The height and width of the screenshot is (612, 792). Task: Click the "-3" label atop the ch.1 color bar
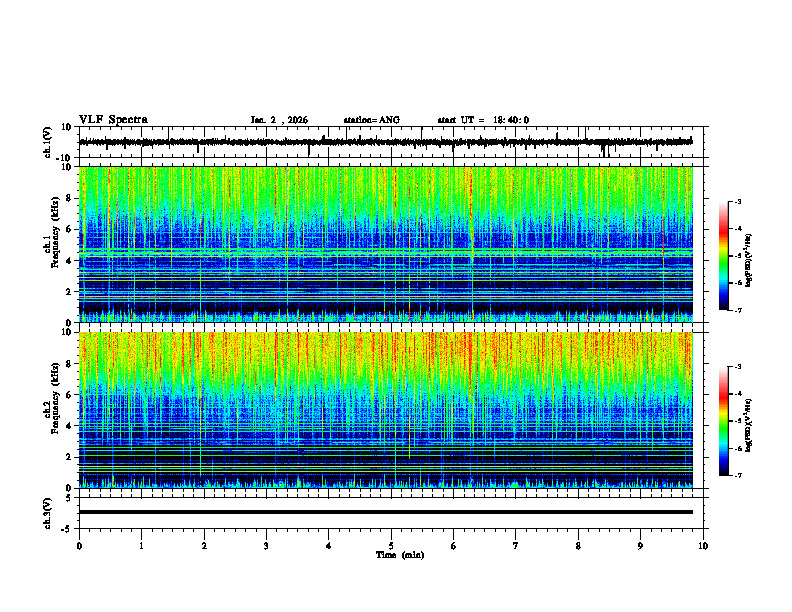click(737, 201)
